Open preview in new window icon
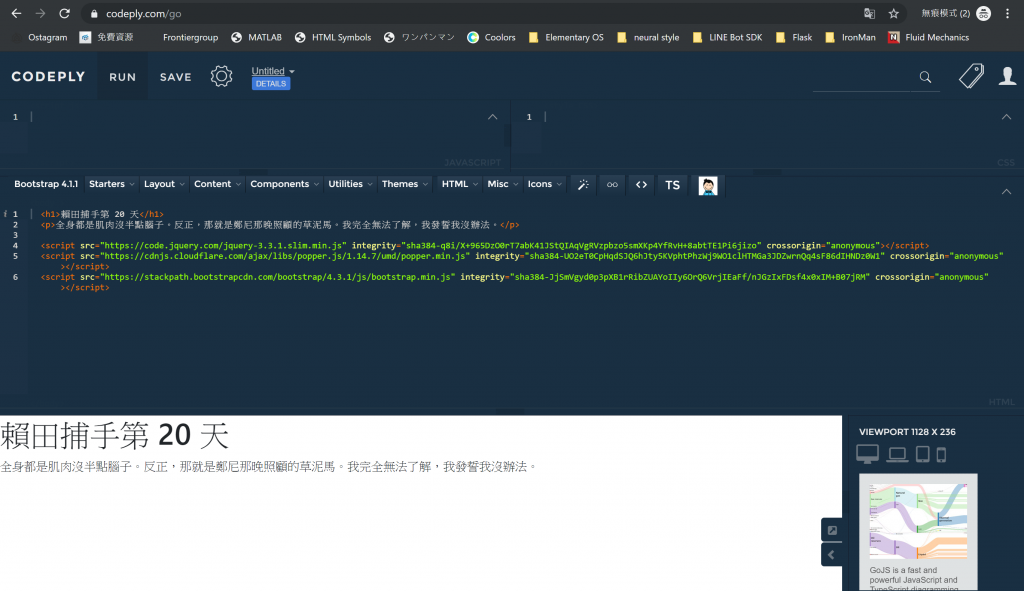The height and width of the screenshot is (591, 1024). point(832,530)
